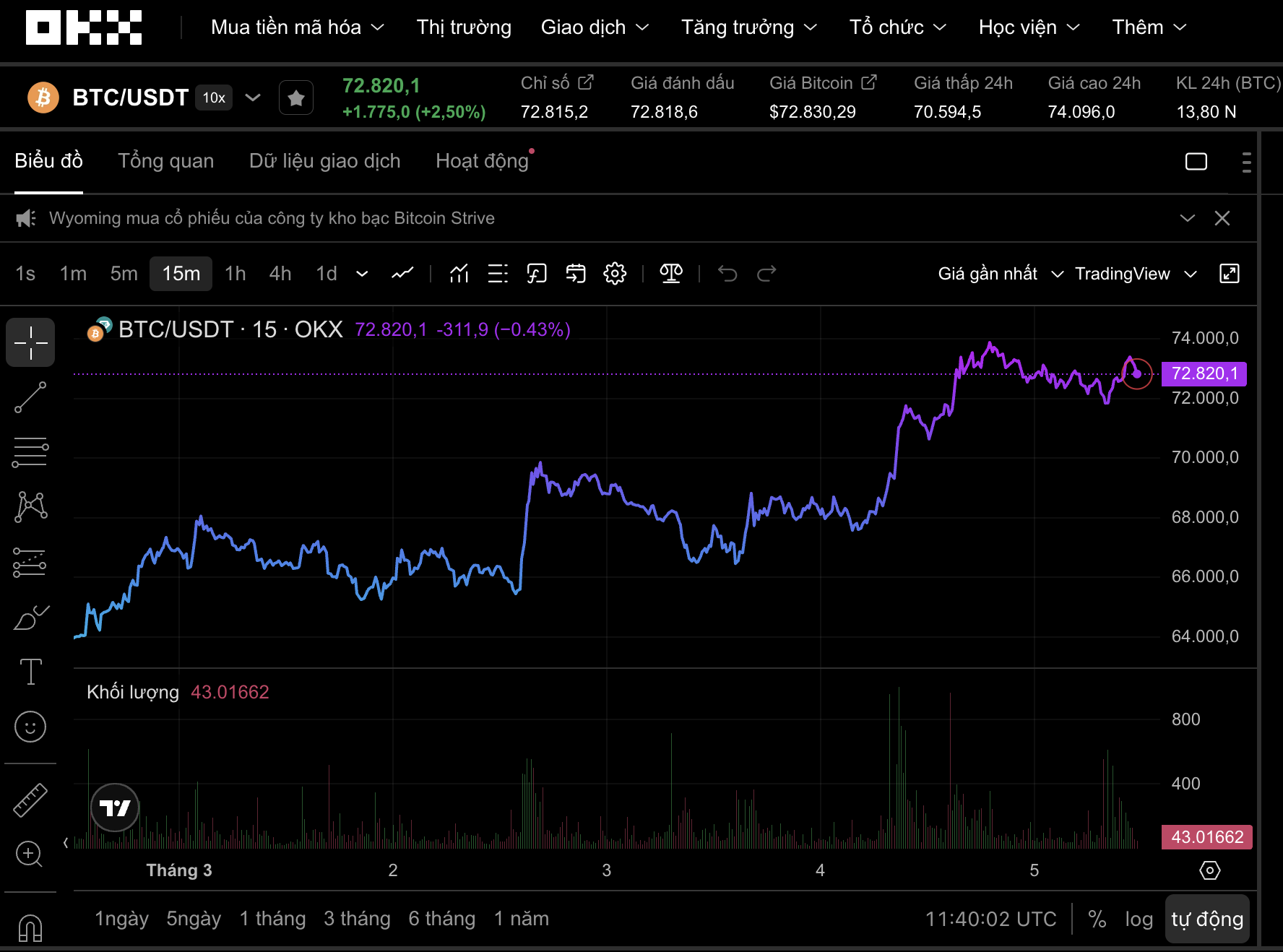Click the indicators chart icon
This screenshot has width=1283, height=952.
459,274
